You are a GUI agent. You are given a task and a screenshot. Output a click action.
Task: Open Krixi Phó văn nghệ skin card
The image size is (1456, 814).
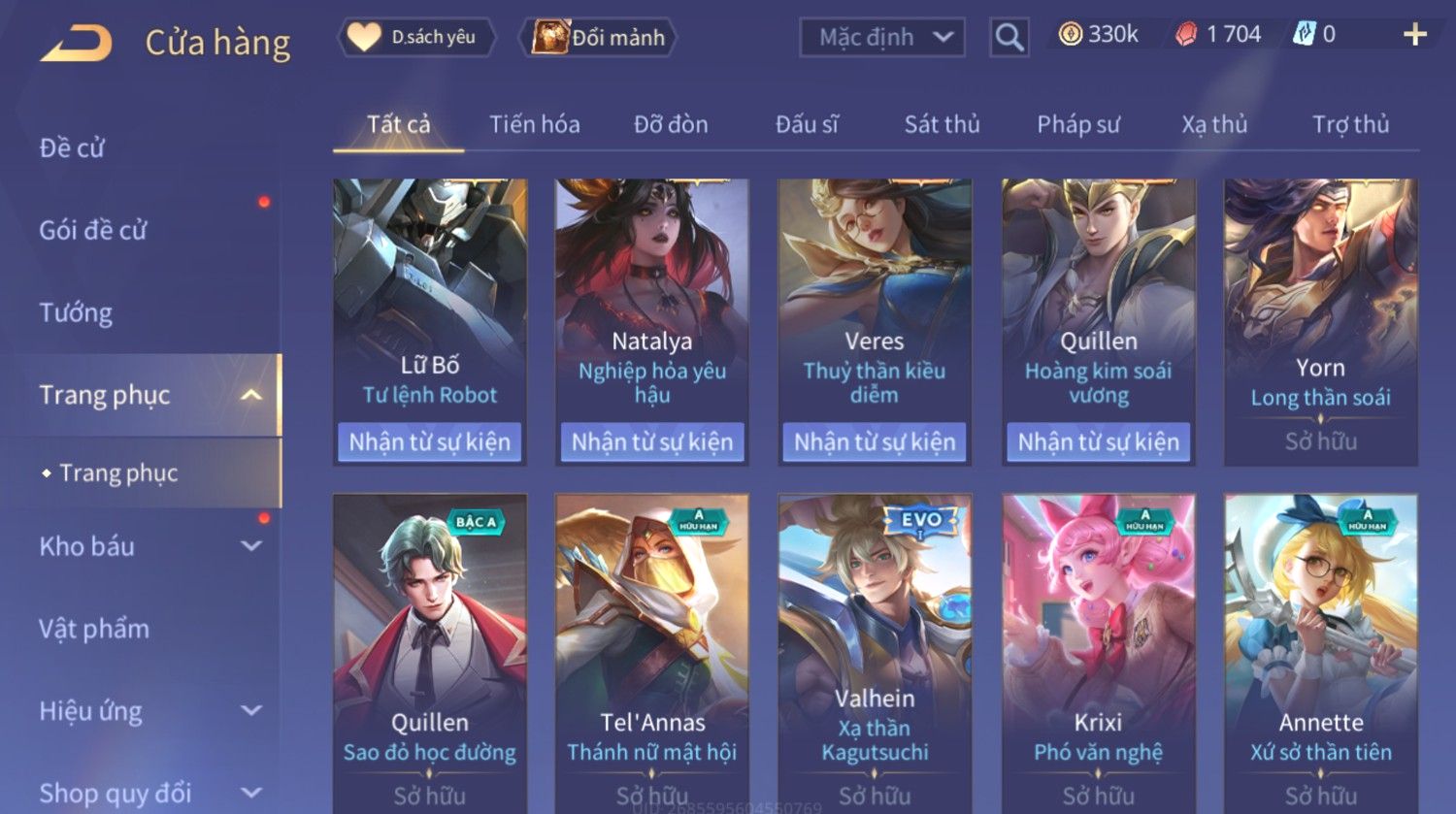(1098, 654)
